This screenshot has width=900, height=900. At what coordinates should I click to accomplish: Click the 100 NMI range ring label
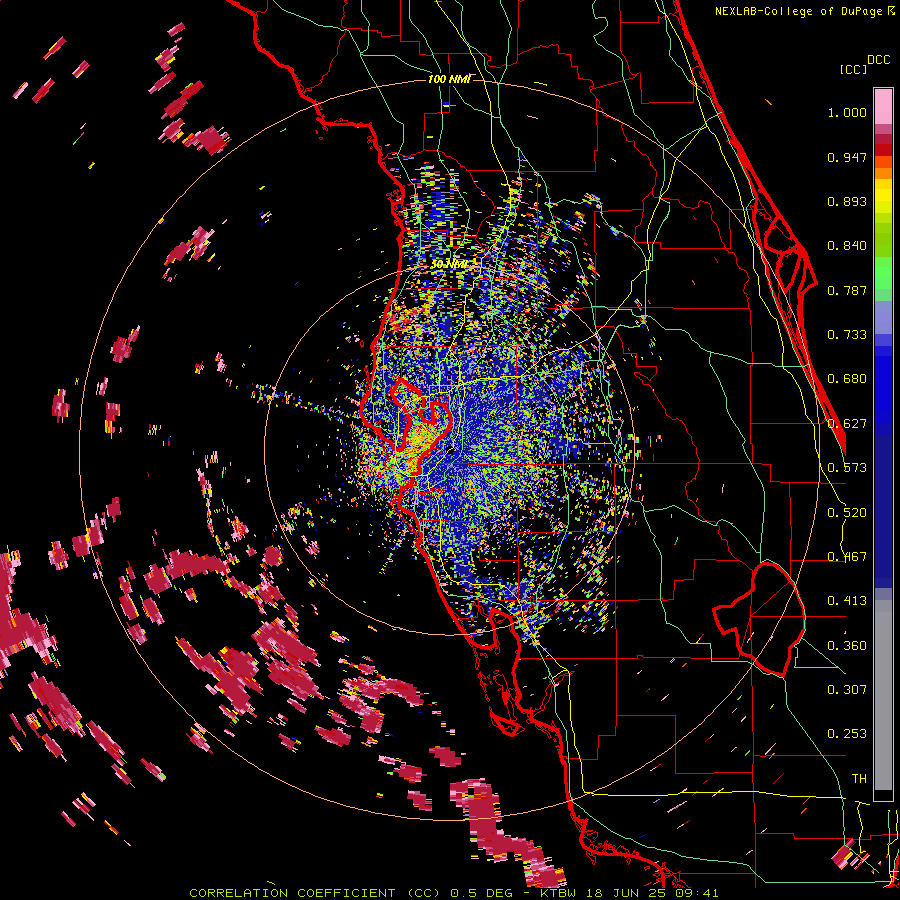click(x=449, y=79)
